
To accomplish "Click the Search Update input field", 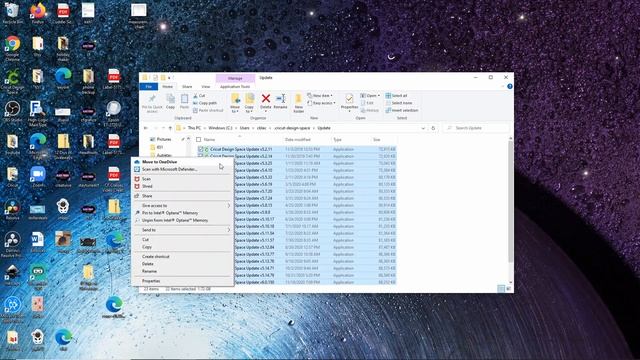I will click(x=476, y=128).
